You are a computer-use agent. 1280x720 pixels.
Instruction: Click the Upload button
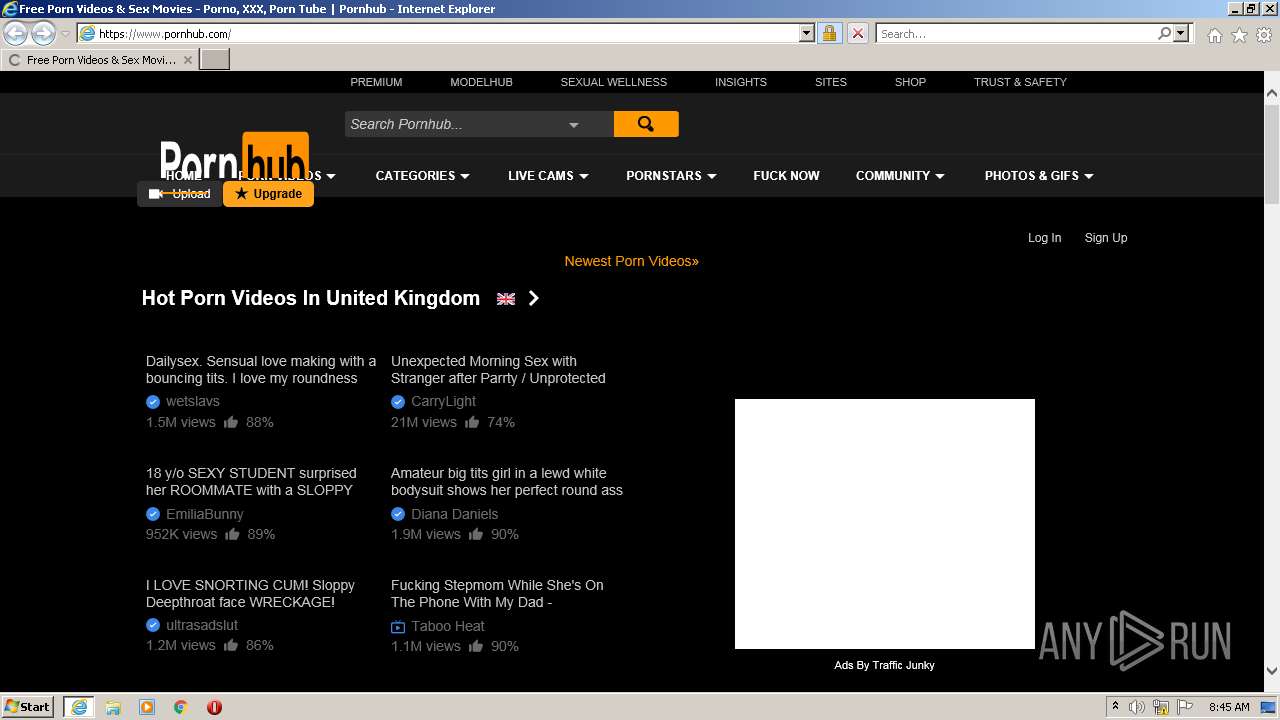click(180, 194)
